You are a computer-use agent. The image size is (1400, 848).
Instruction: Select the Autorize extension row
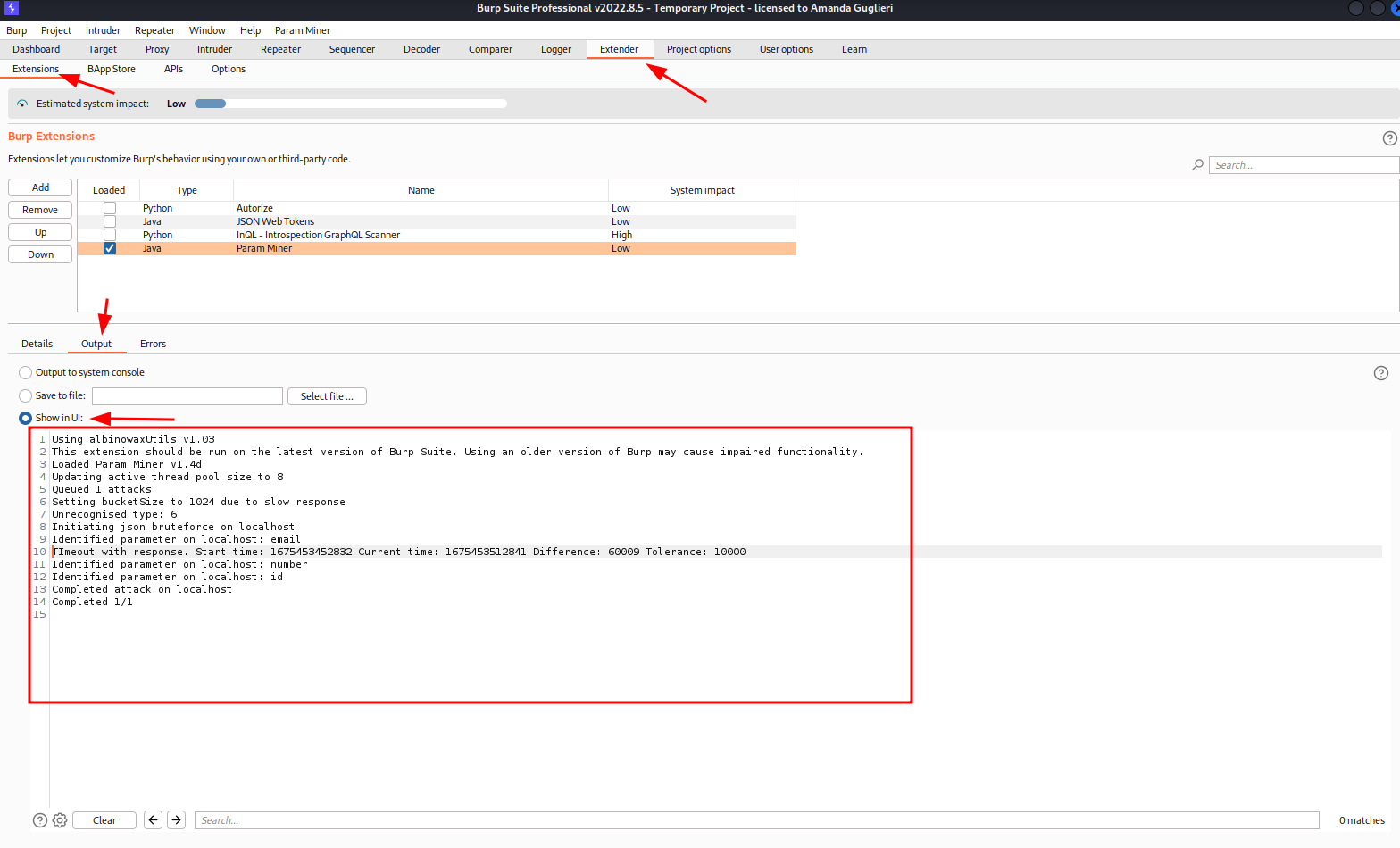click(x=437, y=208)
